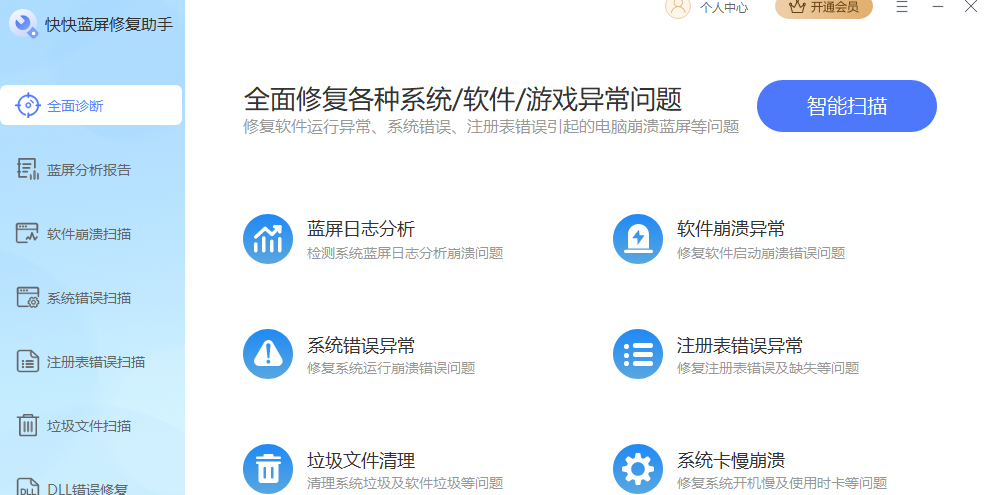This screenshot has height=495, width=990.
Task: Click the junk file cleanup trash icon
Action: tap(268, 469)
